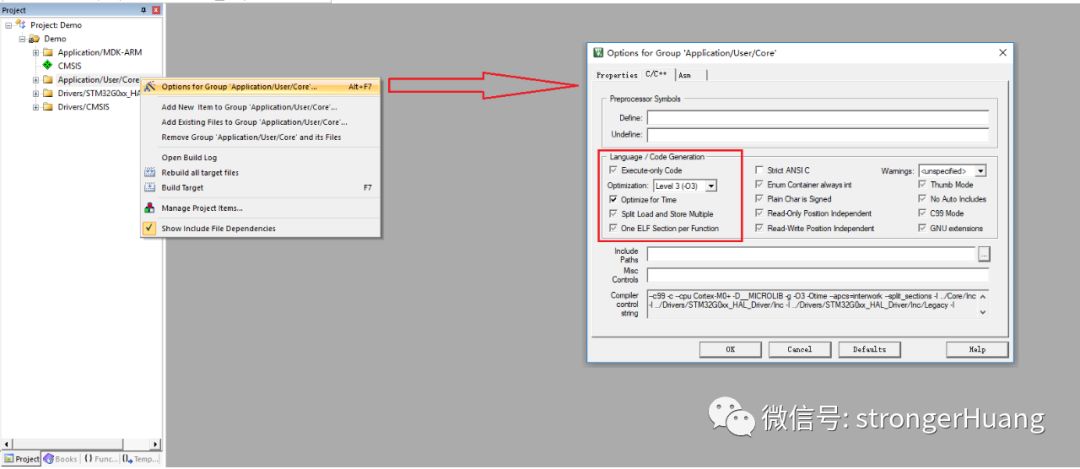Screen dimensions: 1080x469
Task: Toggle the No Auto Includes checkbox
Action: tap(923, 199)
